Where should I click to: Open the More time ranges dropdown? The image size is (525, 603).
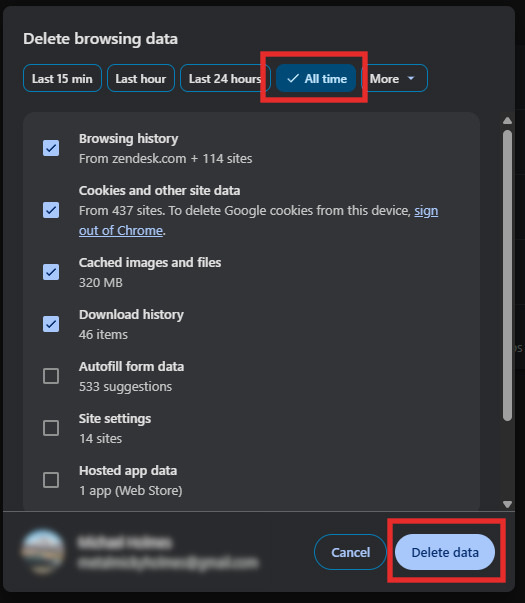tap(395, 78)
